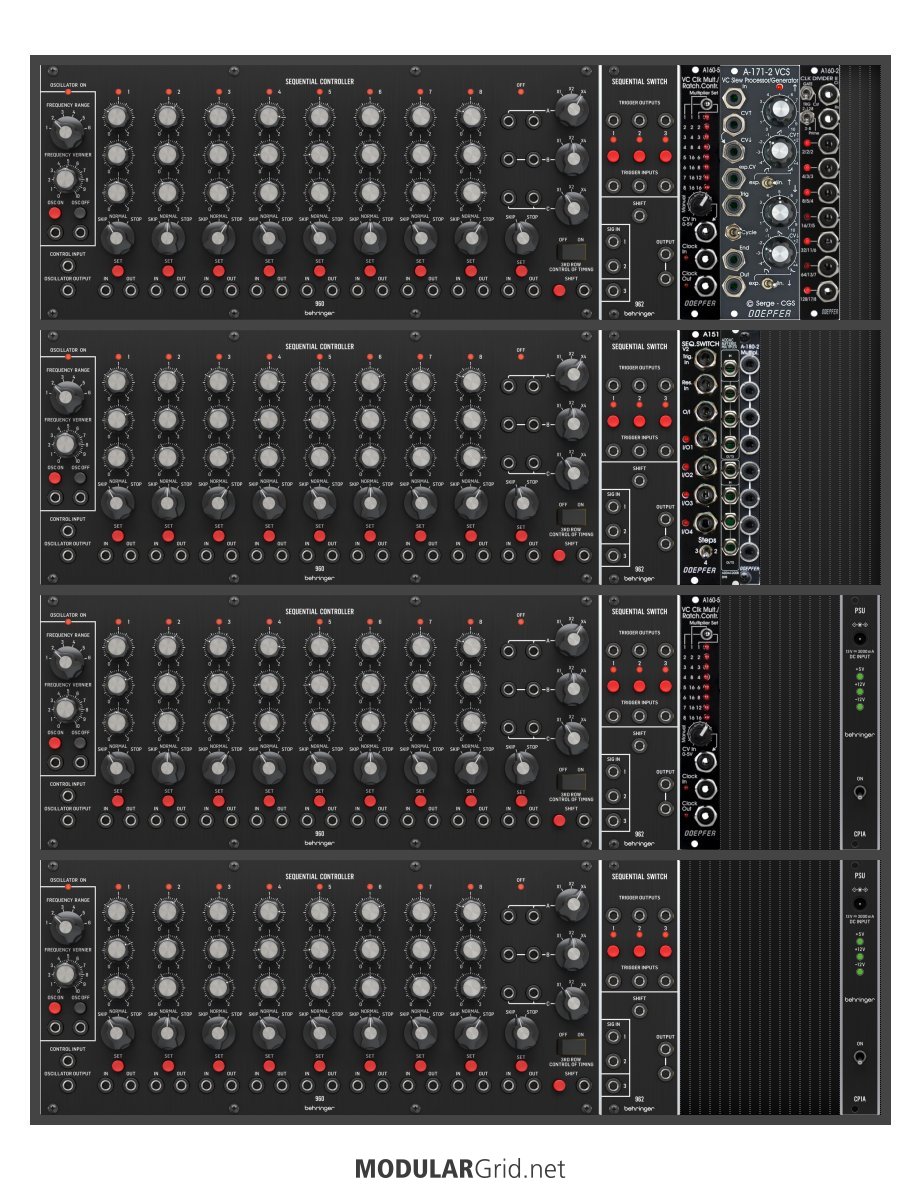
Task: Click the Manual knob on third-row A160-5
Action: tap(702, 734)
